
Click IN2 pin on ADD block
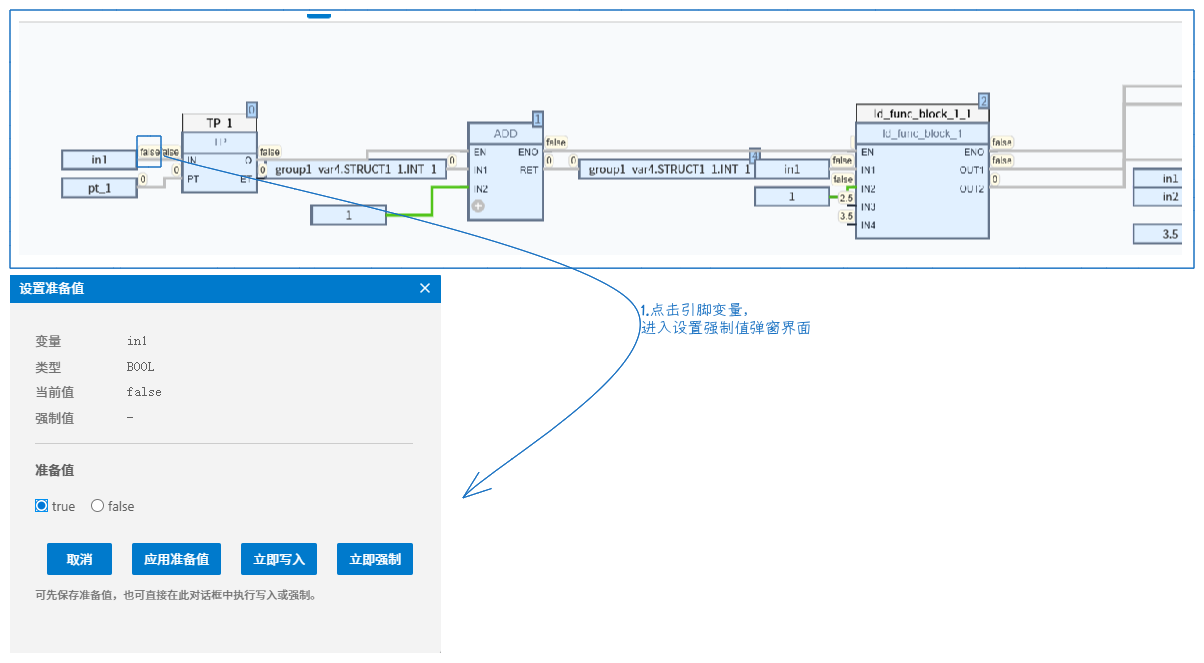tap(481, 188)
